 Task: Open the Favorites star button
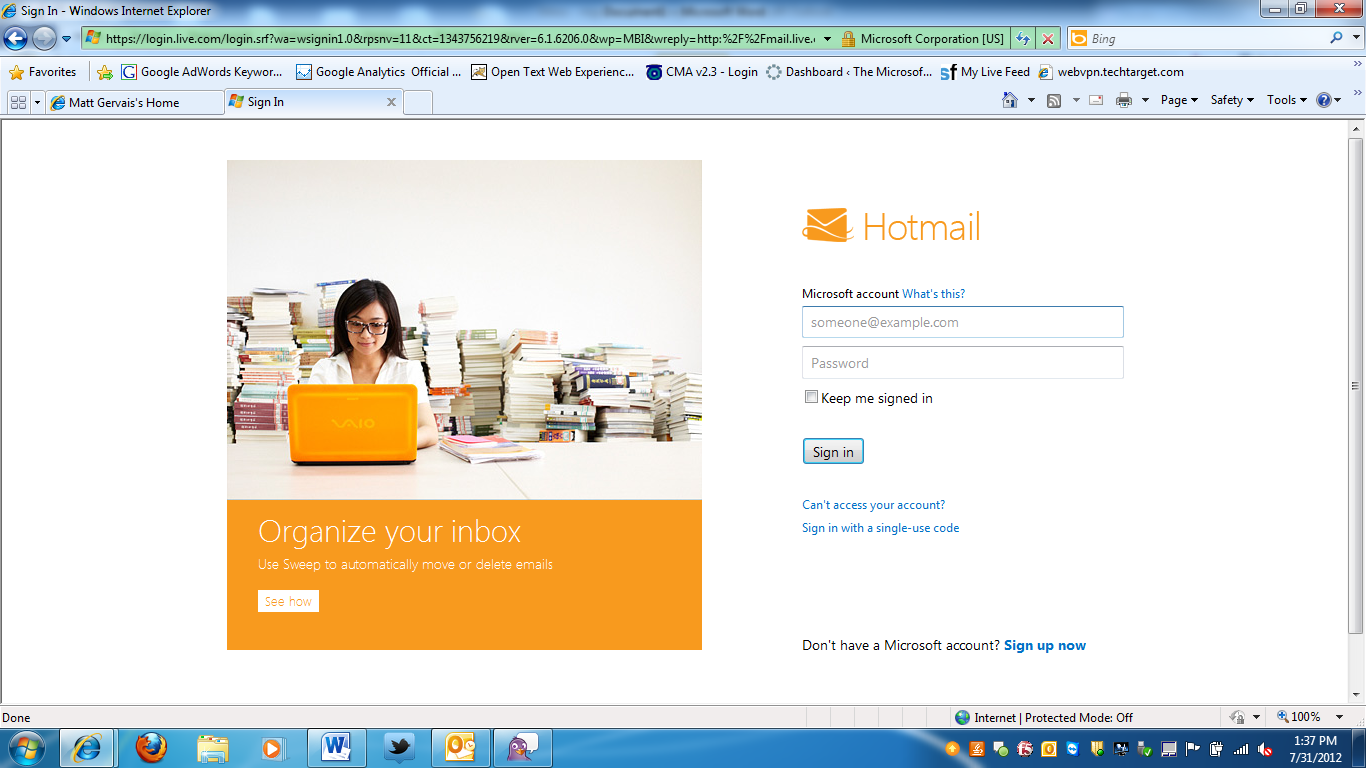click(x=43, y=72)
